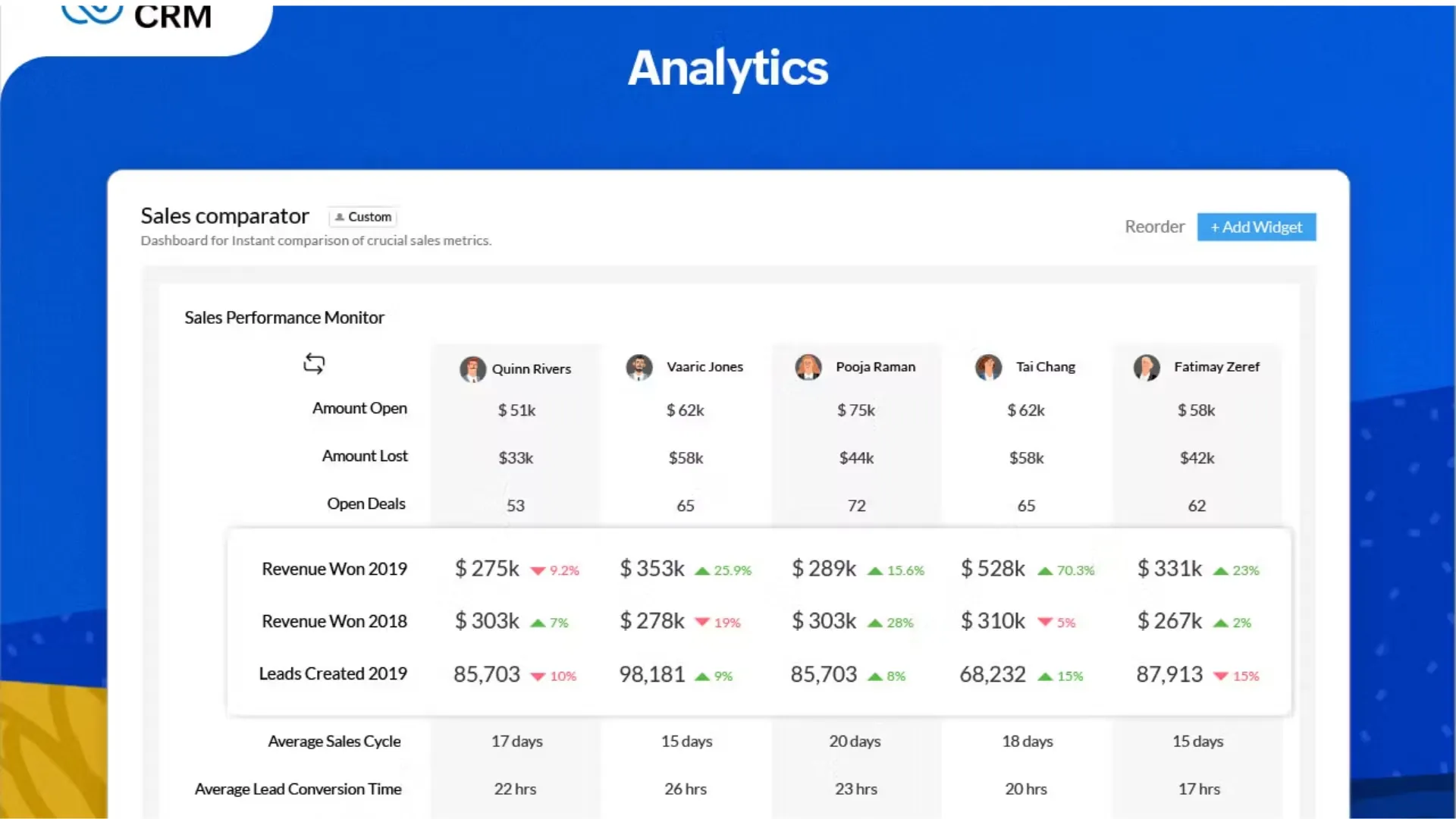Click Tai Chang's 20 hrs conversion time

1025,789
